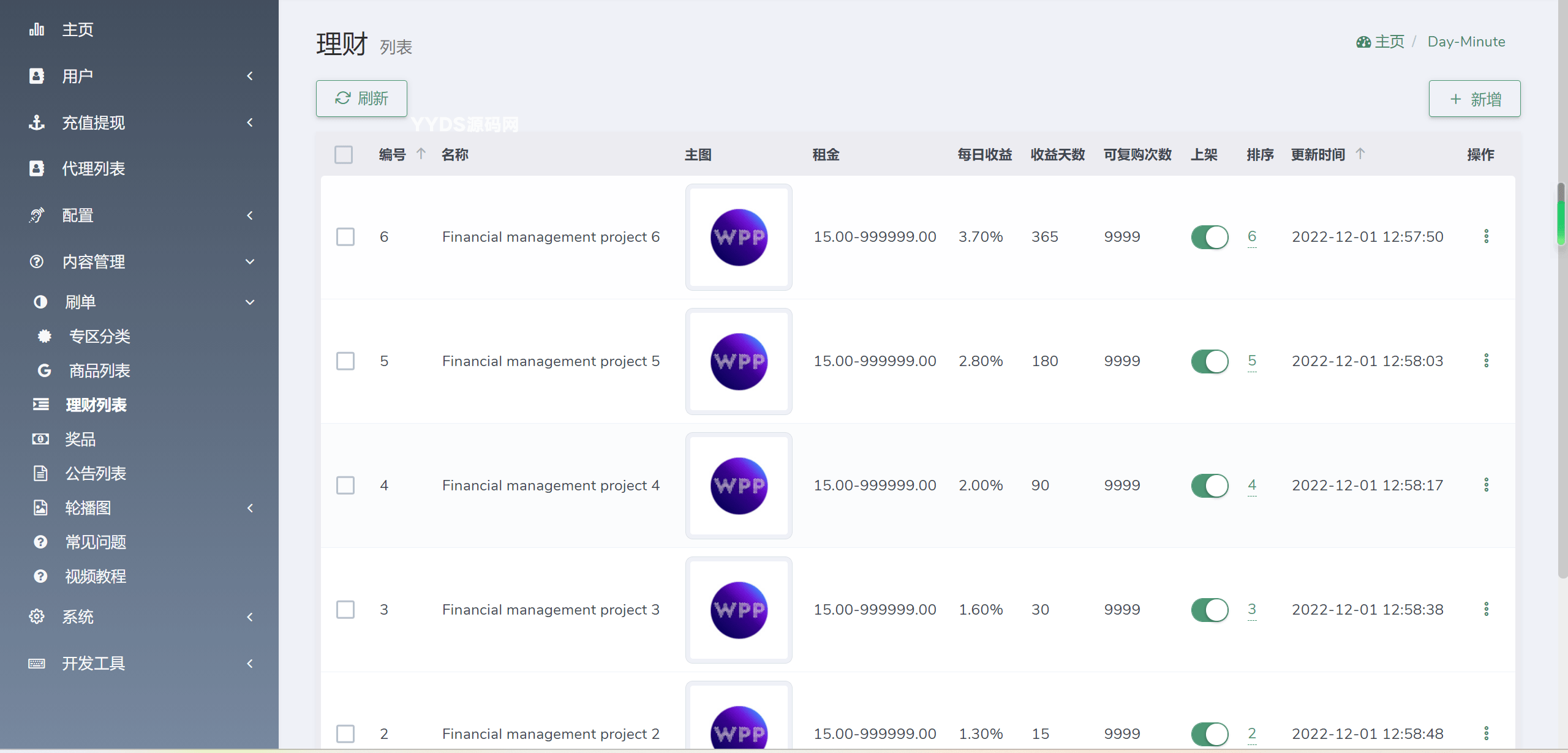Open three-dot actions menu for project 6
1568x753 pixels.
pyautogui.click(x=1486, y=236)
